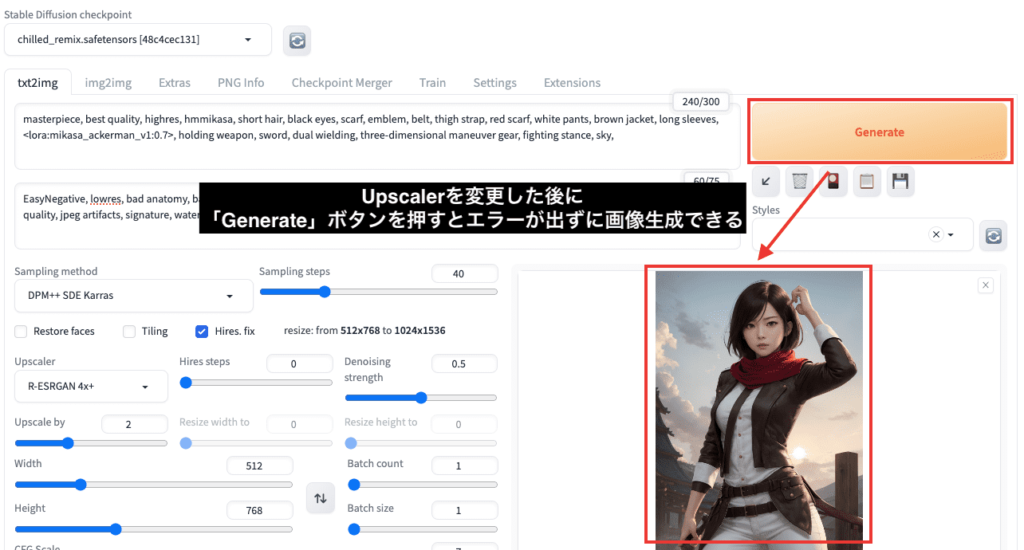Click the Height value field showing 768
This screenshot has width=1024, height=550.
click(x=259, y=510)
